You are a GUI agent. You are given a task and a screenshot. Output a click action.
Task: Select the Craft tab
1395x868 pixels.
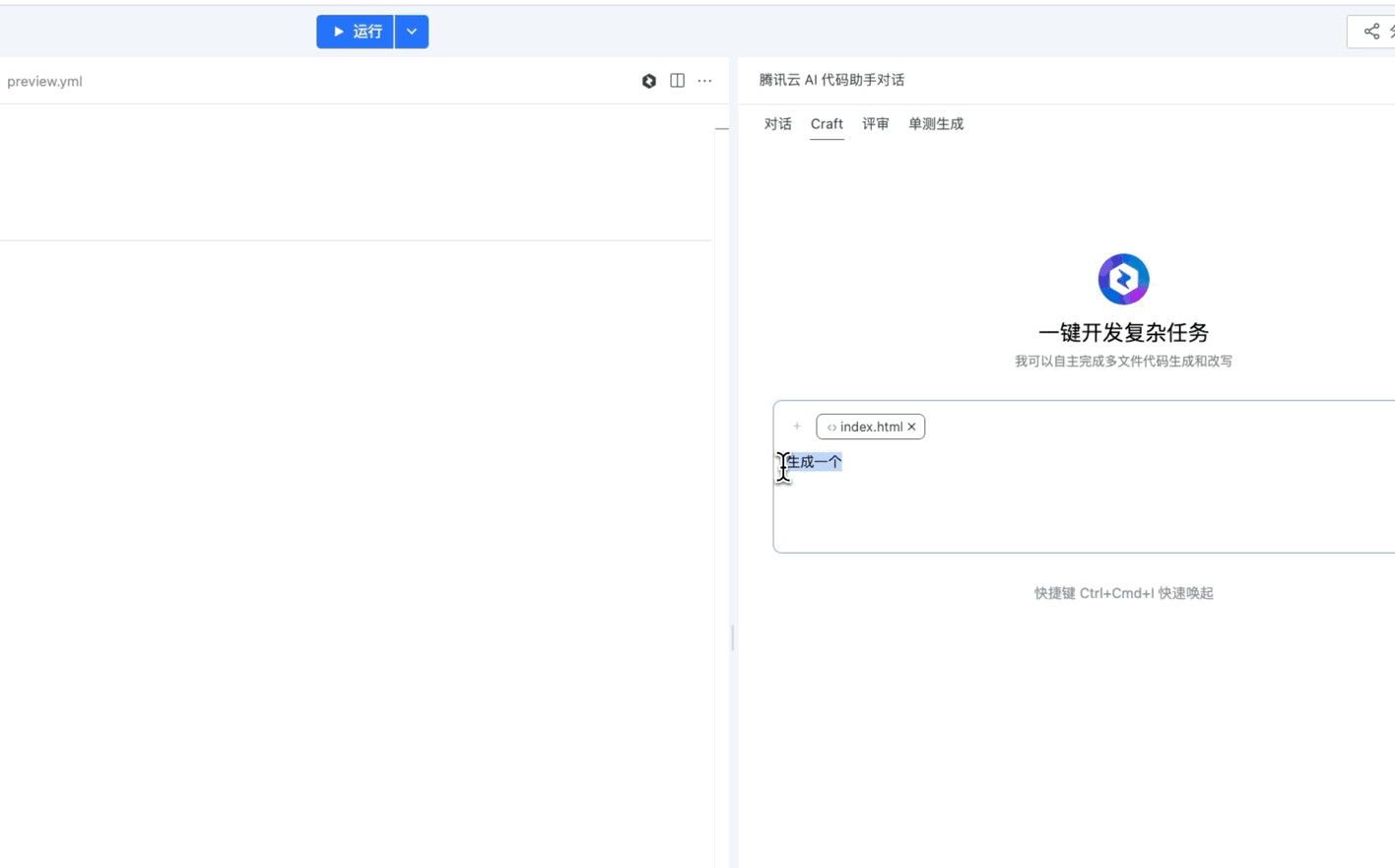827,124
